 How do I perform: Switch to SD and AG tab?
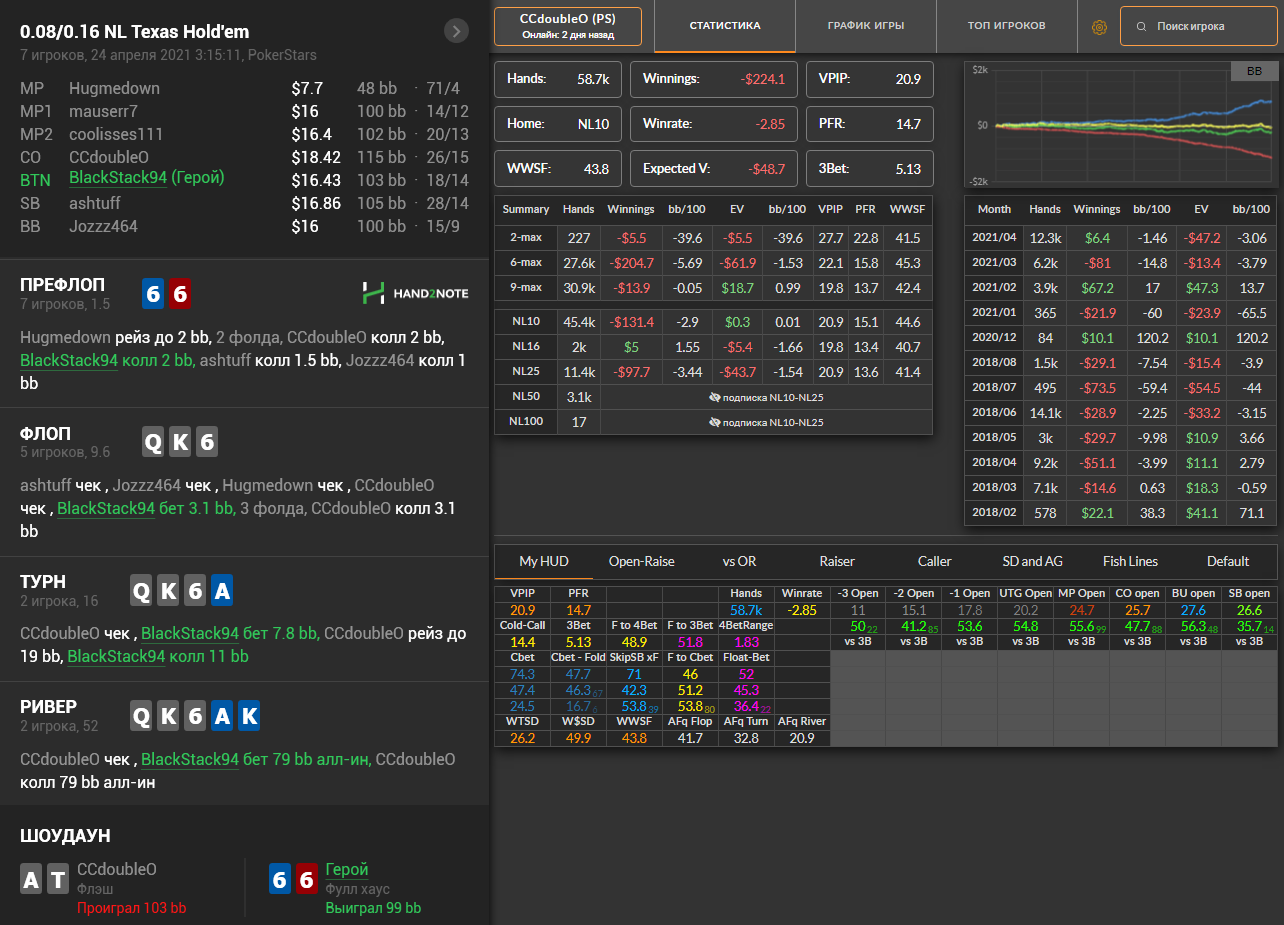point(1033,561)
